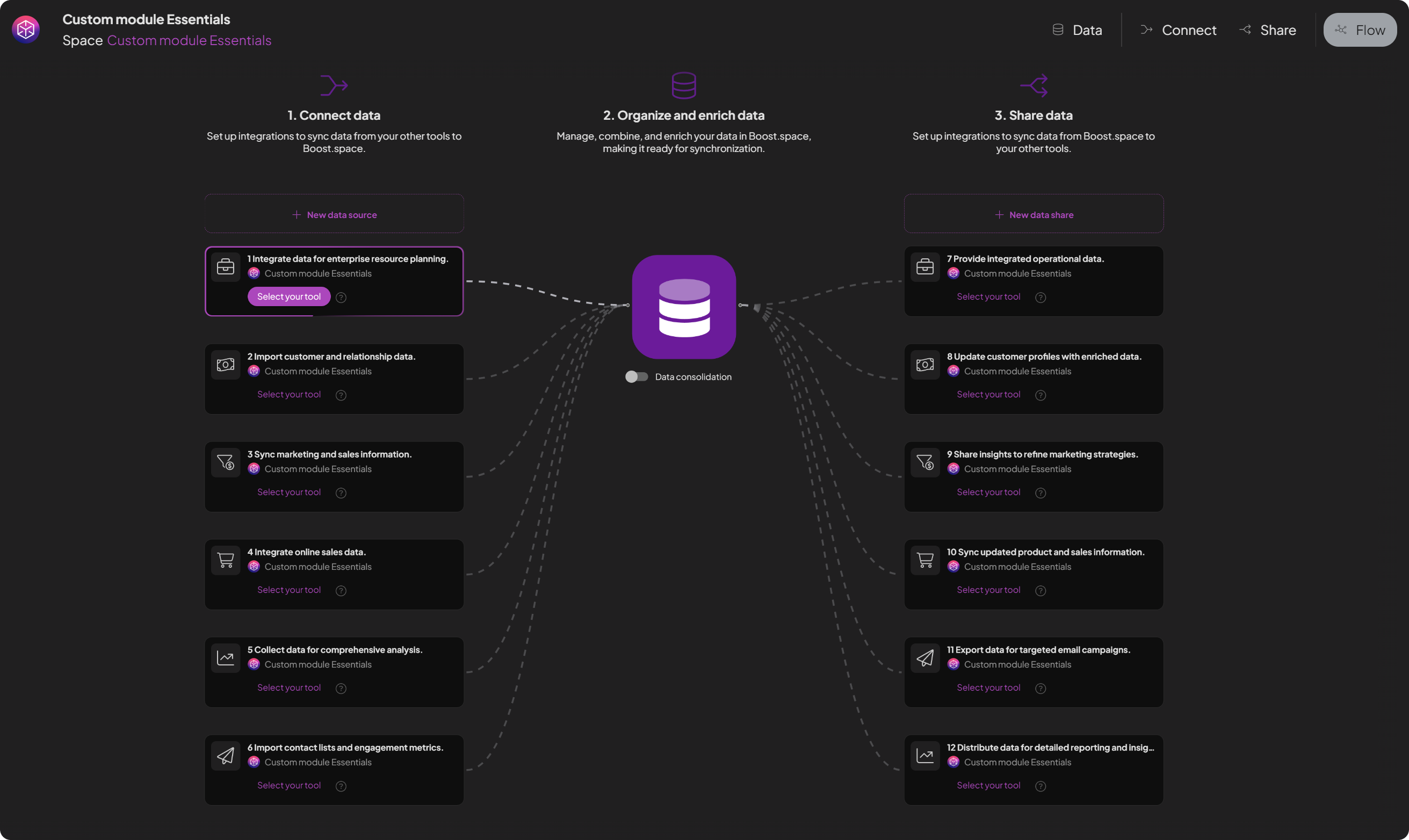Click the Boost.space logo in the top left

25,30
